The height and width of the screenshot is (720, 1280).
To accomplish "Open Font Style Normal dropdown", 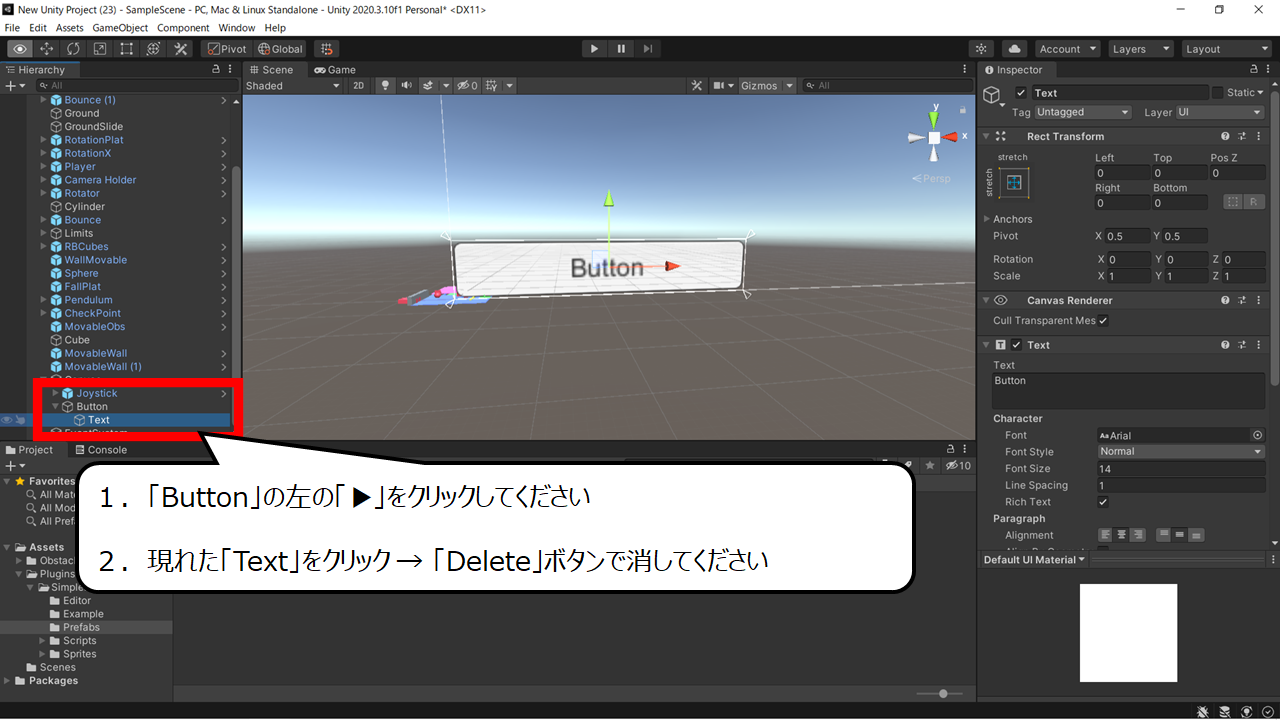I will click(1181, 452).
